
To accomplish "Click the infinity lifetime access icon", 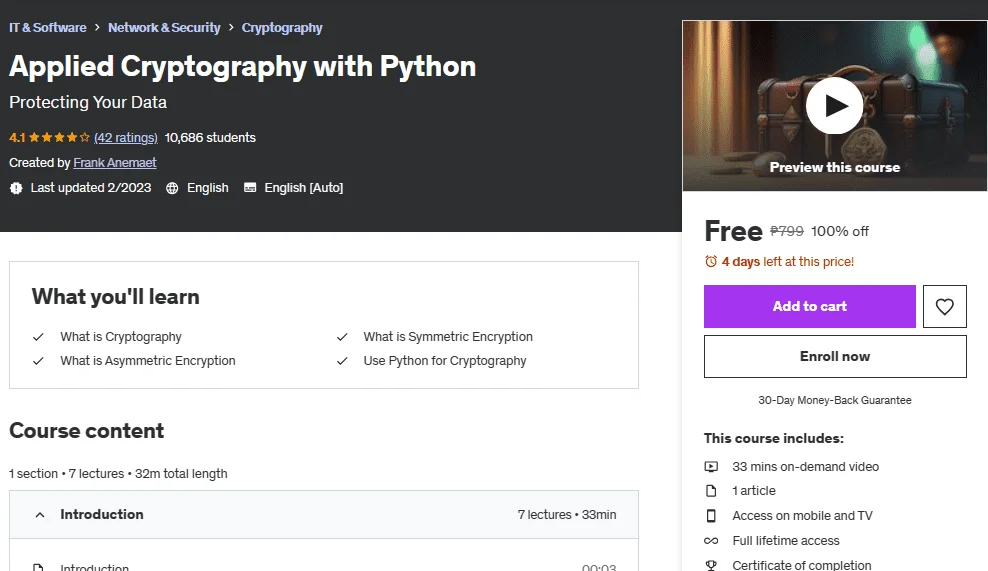I will pos(711,541).
